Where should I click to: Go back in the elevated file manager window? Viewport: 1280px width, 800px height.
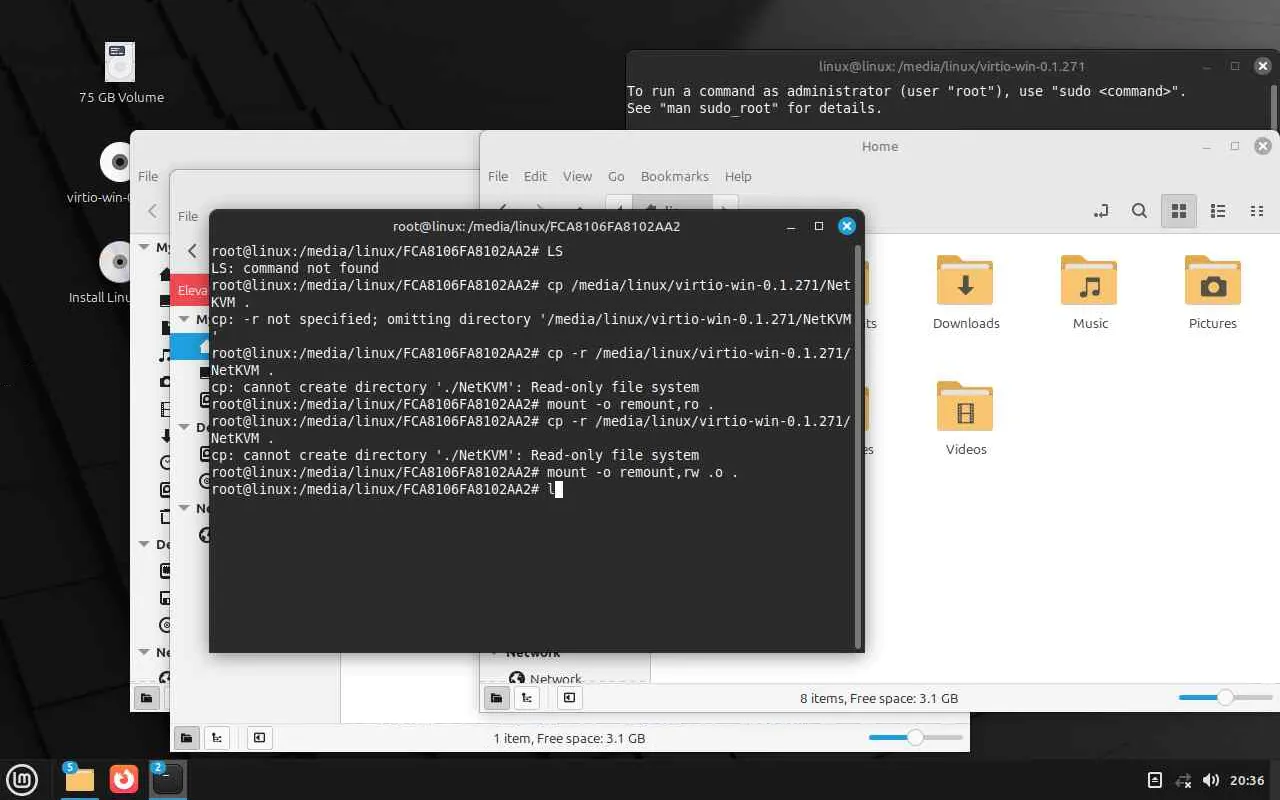click(193, 251)
